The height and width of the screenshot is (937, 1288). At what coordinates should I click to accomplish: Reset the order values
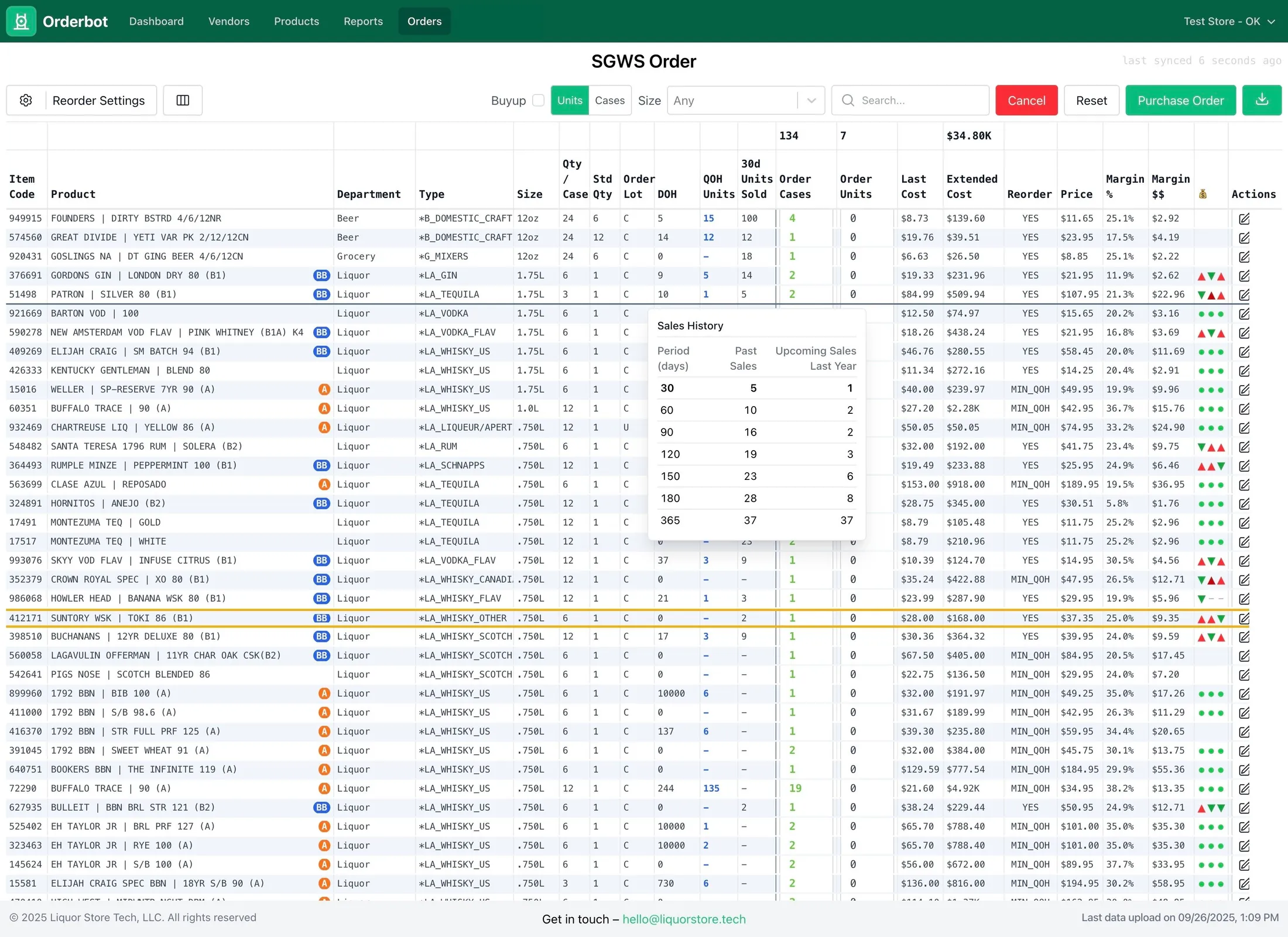tap(1091, 101)
